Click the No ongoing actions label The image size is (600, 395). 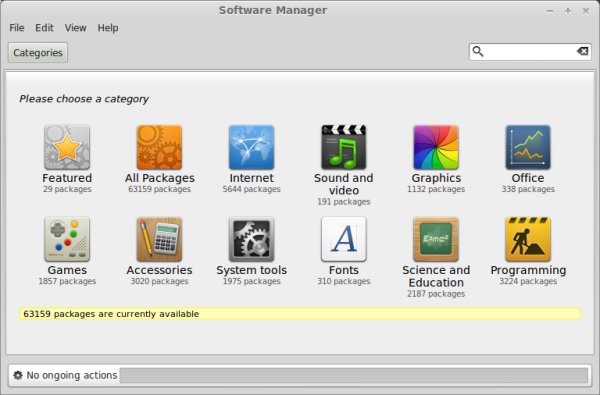pyautogui.click(x=72, y=375)
